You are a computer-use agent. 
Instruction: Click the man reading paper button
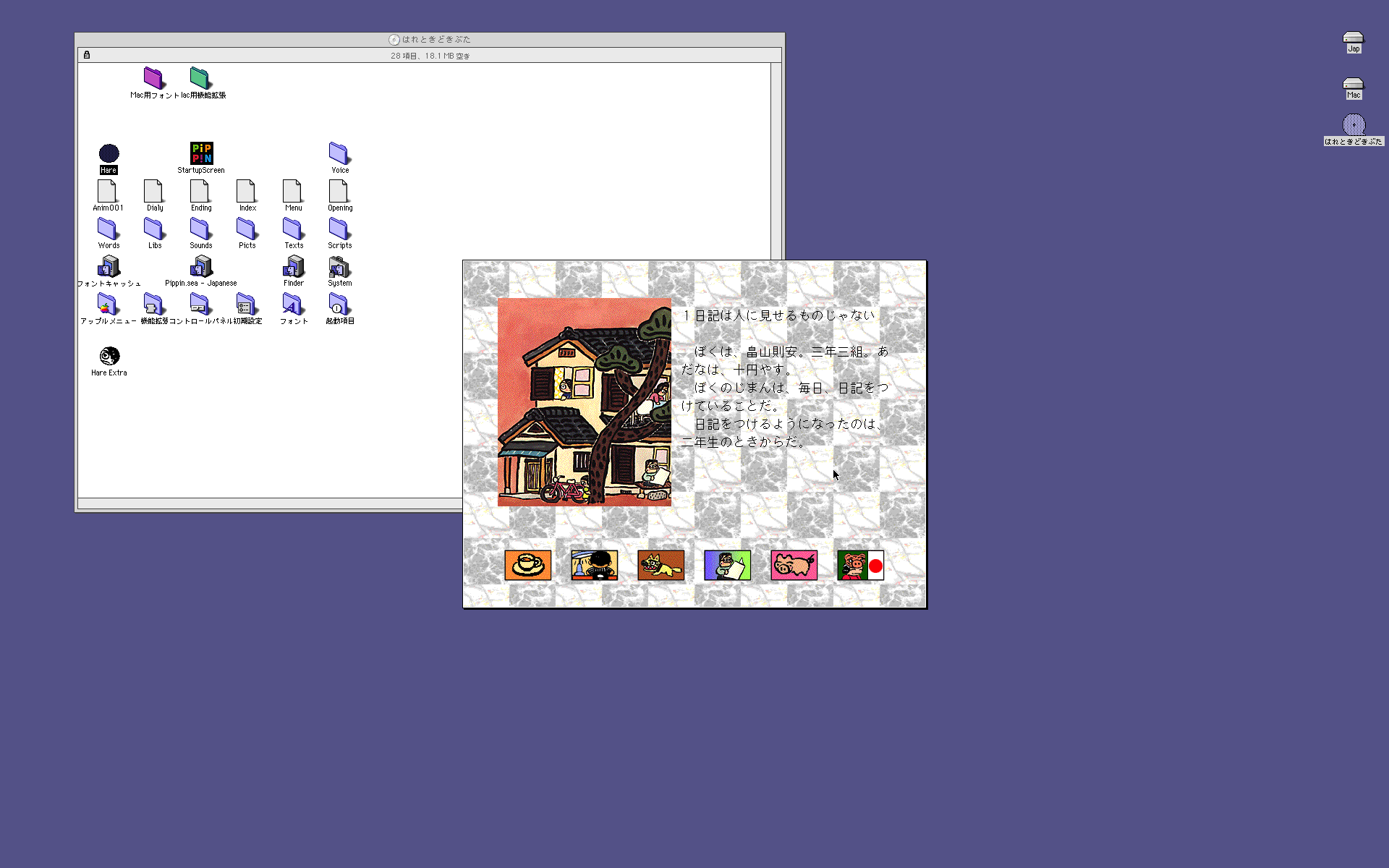pyautogui.click(x=727, y=565)
